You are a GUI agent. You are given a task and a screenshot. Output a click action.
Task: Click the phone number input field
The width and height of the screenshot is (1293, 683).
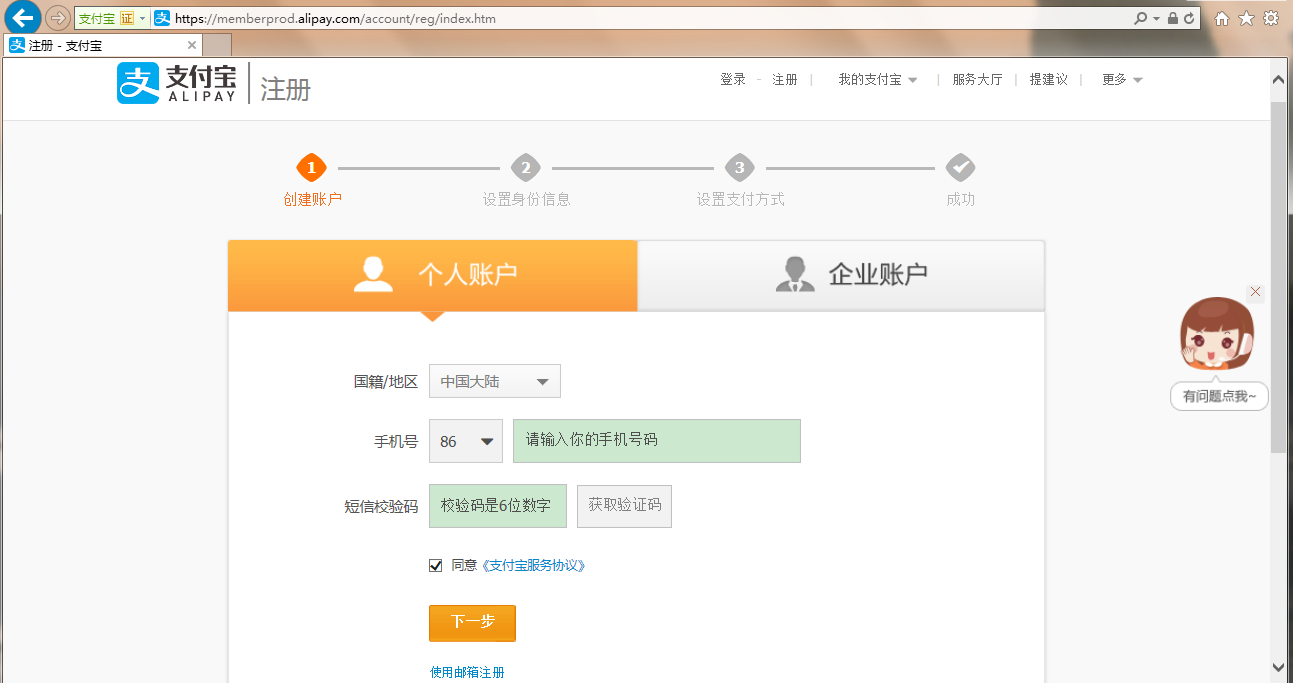[656, 441]
